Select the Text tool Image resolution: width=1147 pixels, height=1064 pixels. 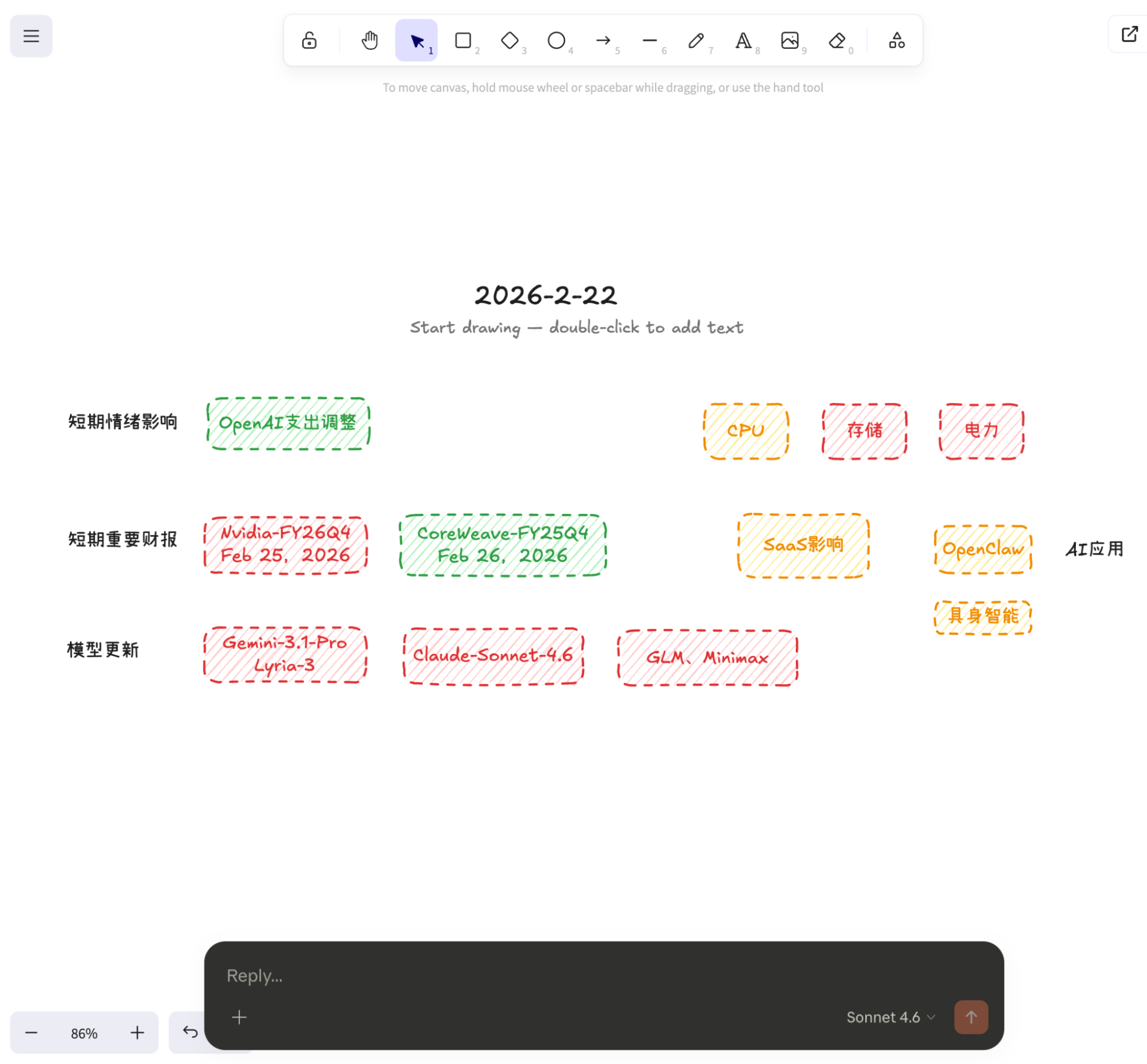pos(742,40)
